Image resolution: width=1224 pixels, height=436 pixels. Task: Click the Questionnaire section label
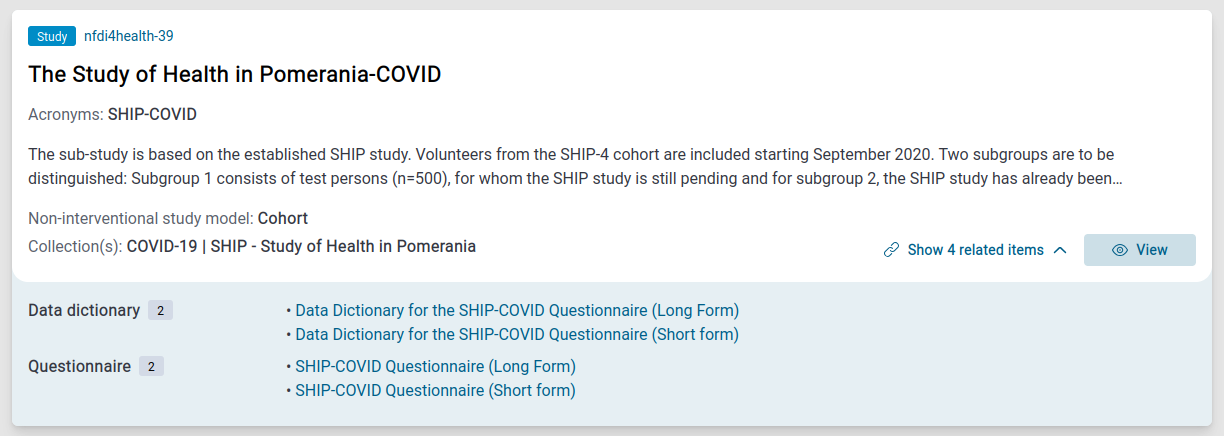(79, 366)
